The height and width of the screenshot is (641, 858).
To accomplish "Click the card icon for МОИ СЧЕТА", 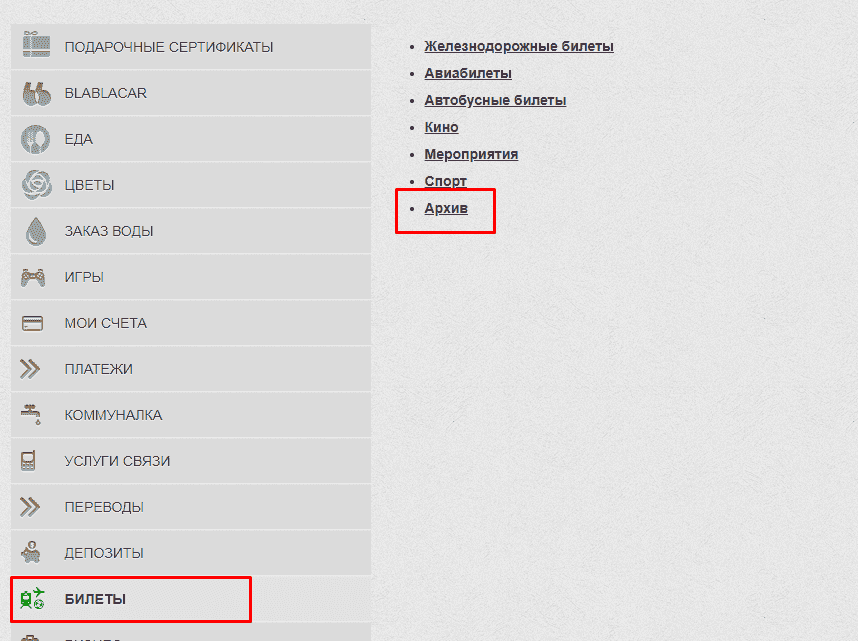I will point(32,323).
